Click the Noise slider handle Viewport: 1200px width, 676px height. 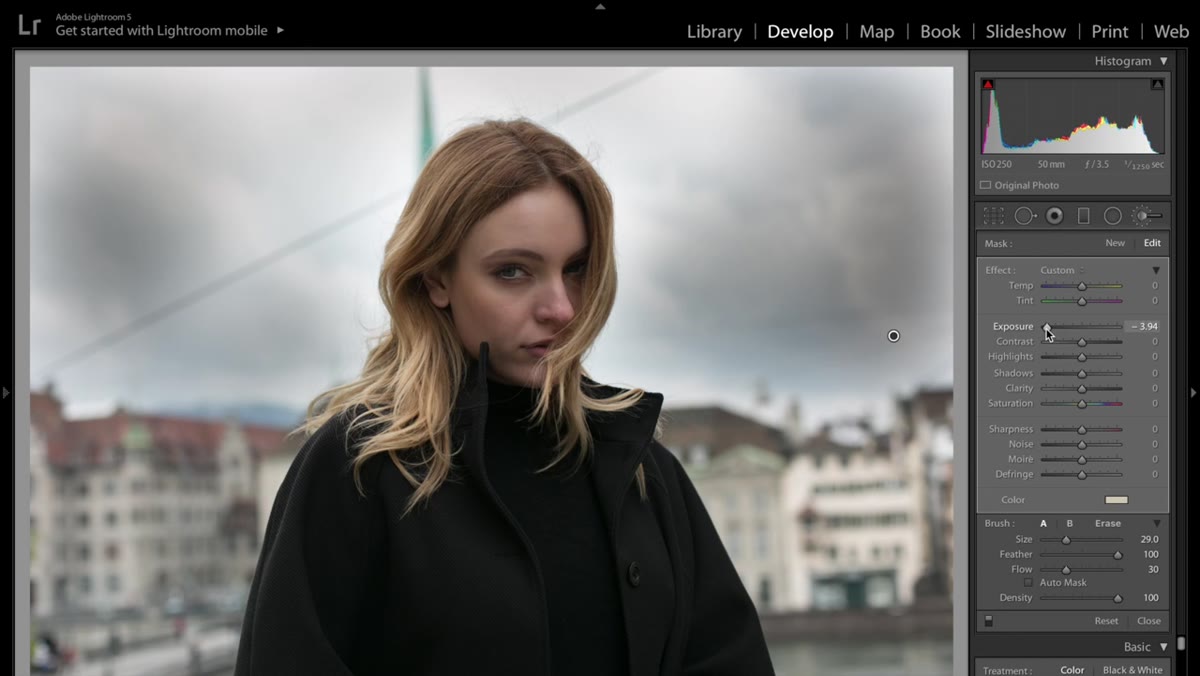[1082, 445]
